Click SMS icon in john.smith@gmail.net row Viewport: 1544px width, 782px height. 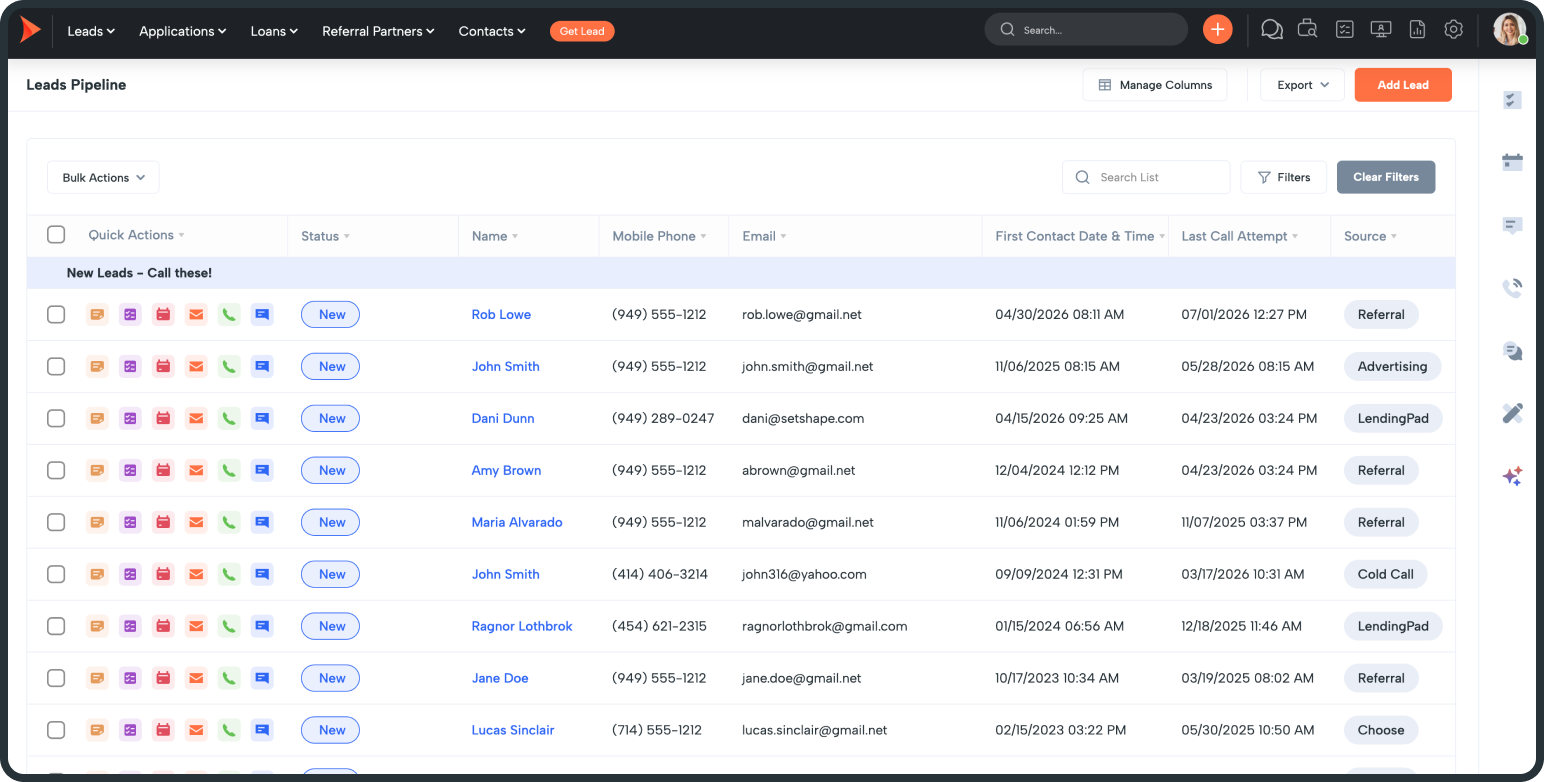pyautogui.click(x=262, y=366)
